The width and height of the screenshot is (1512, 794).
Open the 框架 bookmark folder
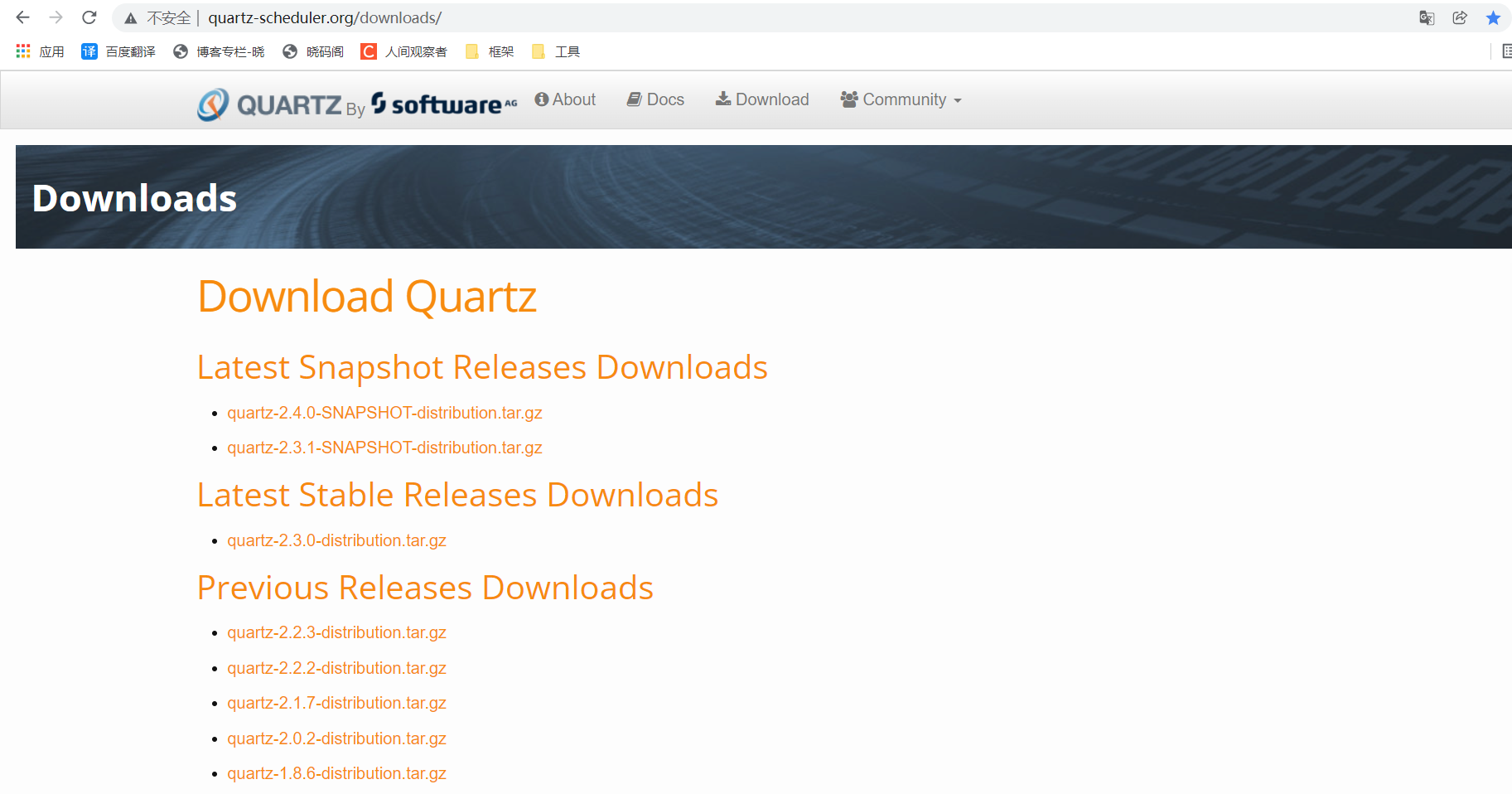click(x=490, y=51)
